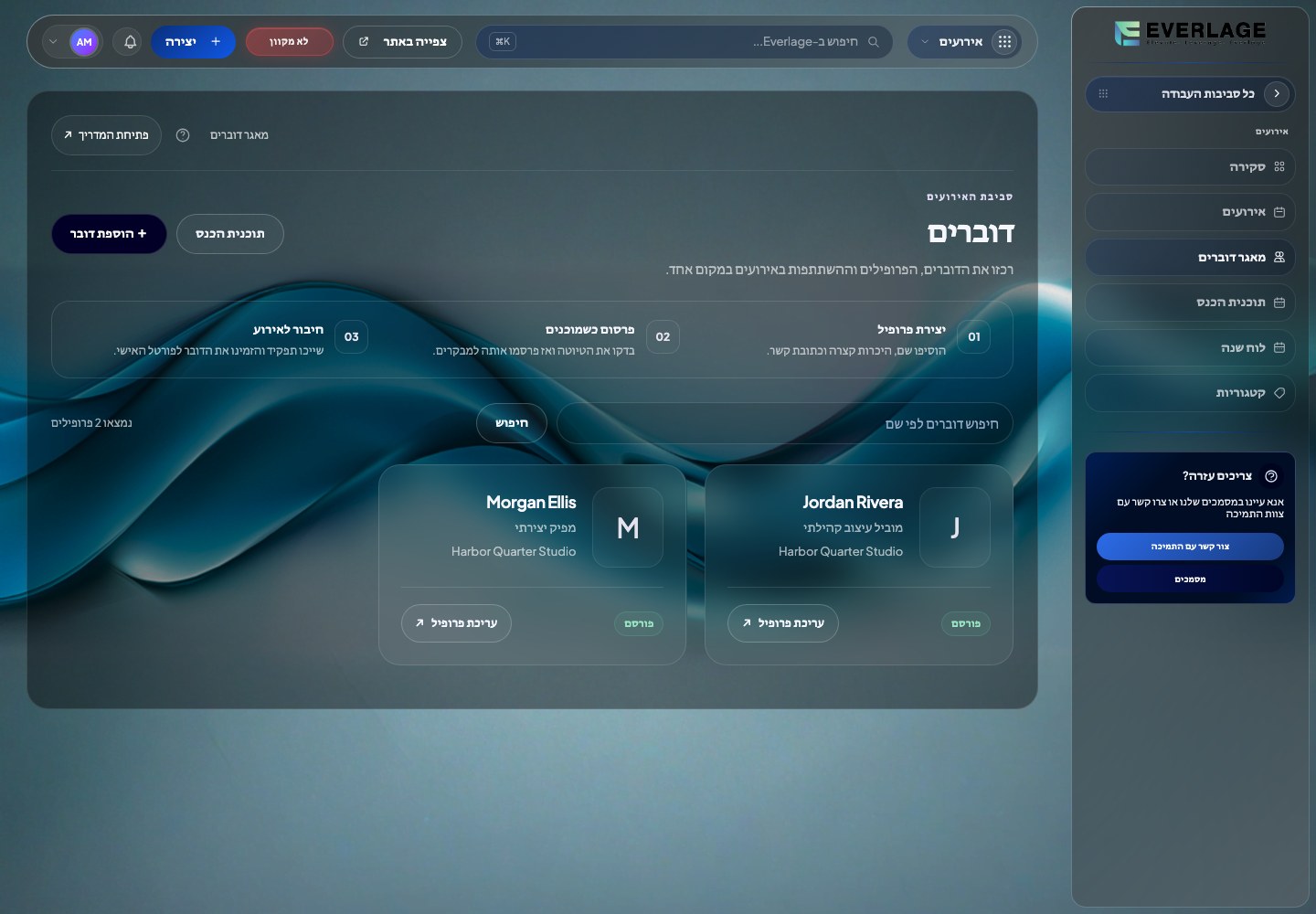The image size is (1316, 914).
Task: Click the יצירה create button
Action: (193, 42)
